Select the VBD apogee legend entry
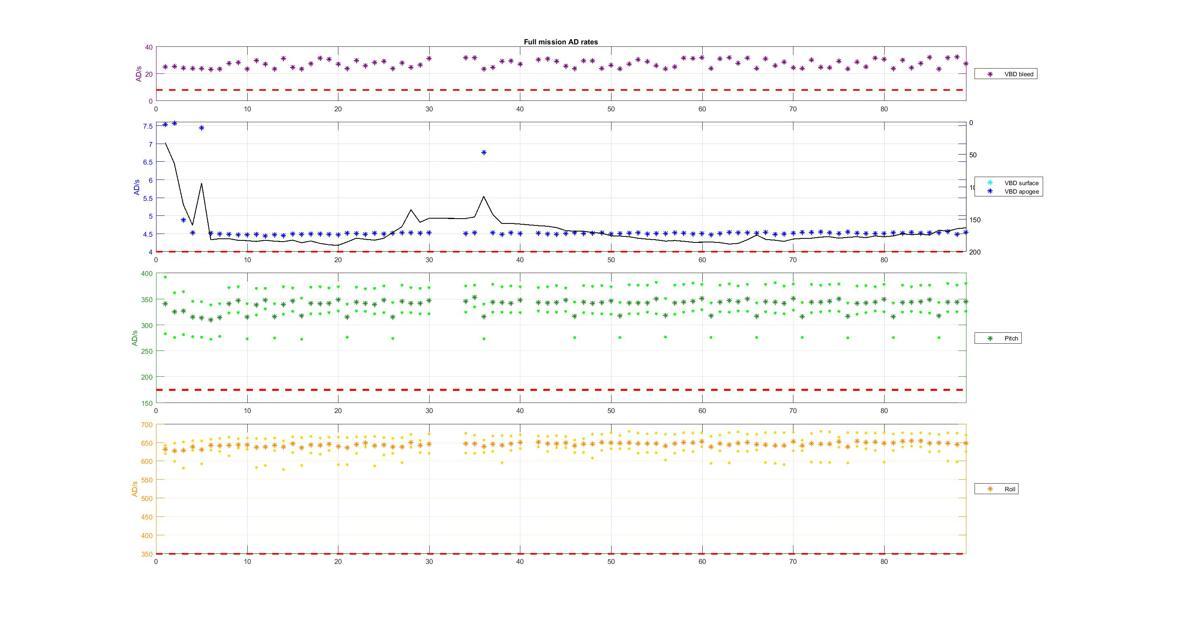 tap(1010, 191)
